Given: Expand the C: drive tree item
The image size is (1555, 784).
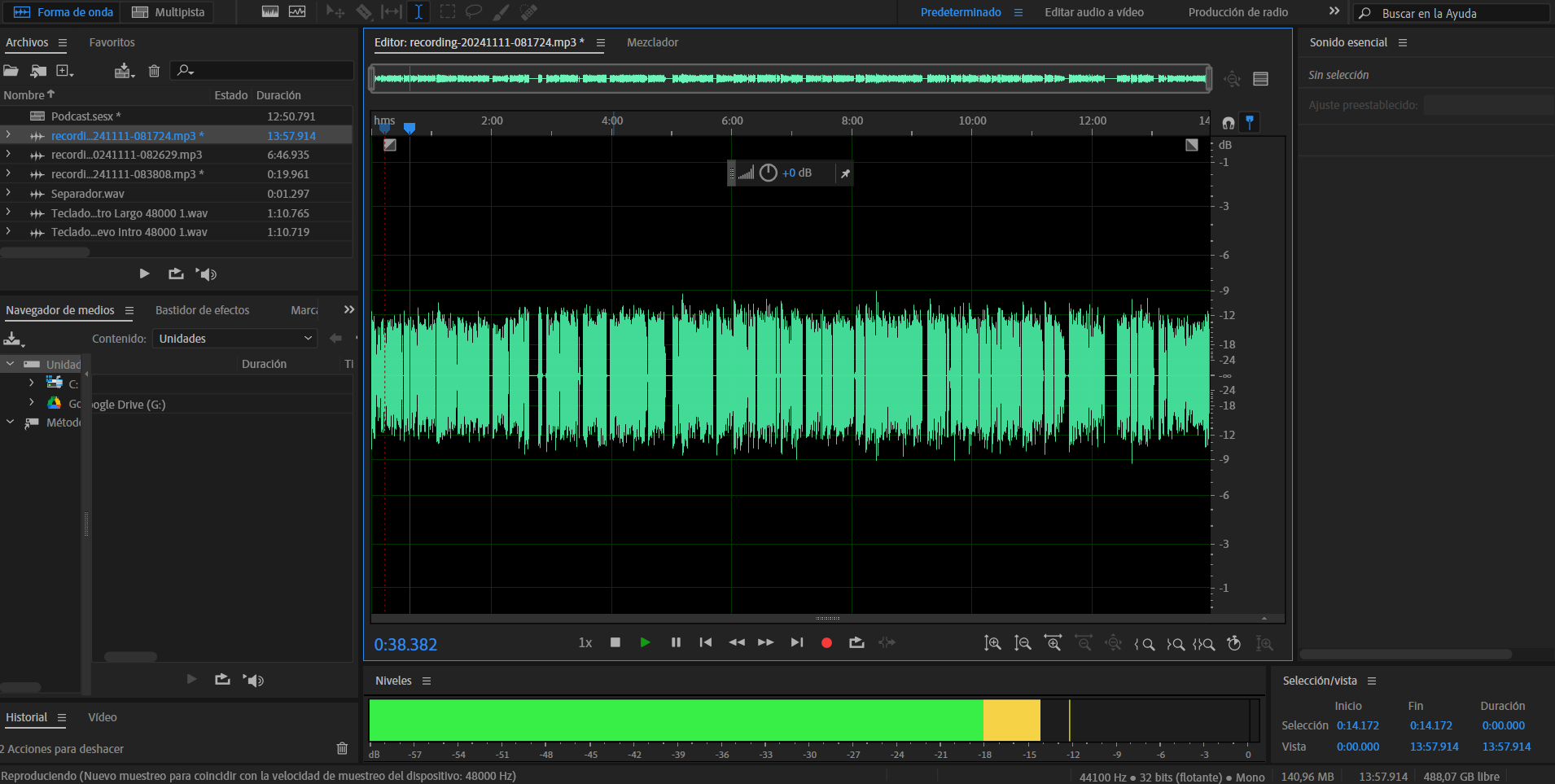Looking at the screenshot, I should (x=31, y=383).
